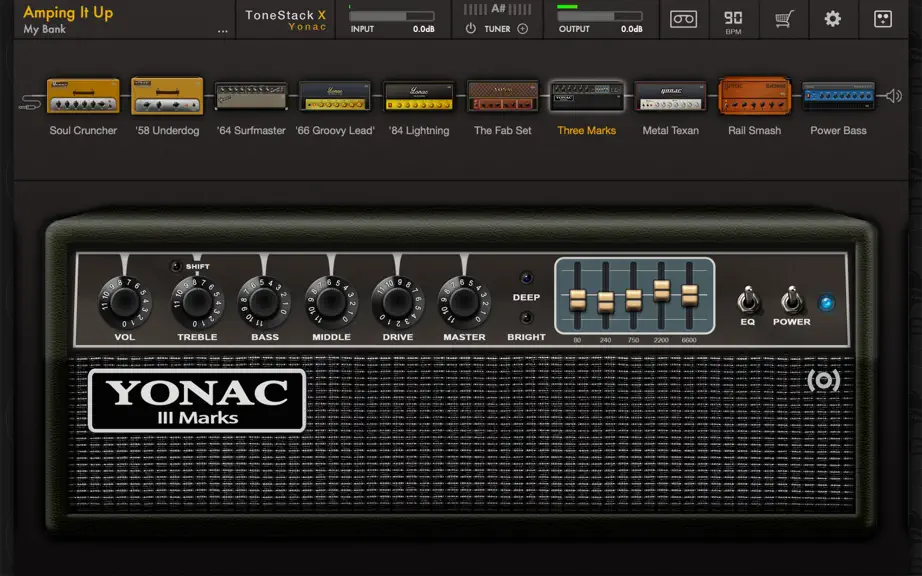The image size is (922, 576).
Task: Flip the POWER toggle switch
Action: [791, 299]
